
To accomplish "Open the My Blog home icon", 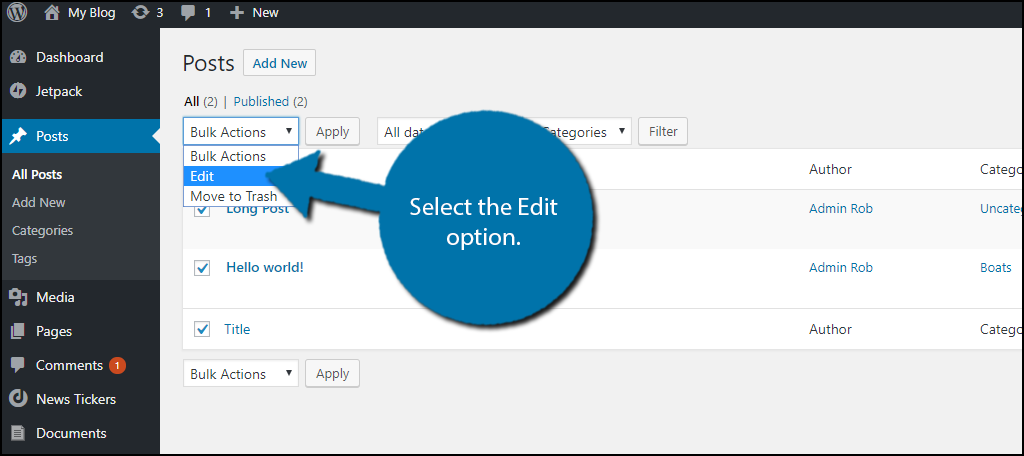I will (x=52, y=12).
